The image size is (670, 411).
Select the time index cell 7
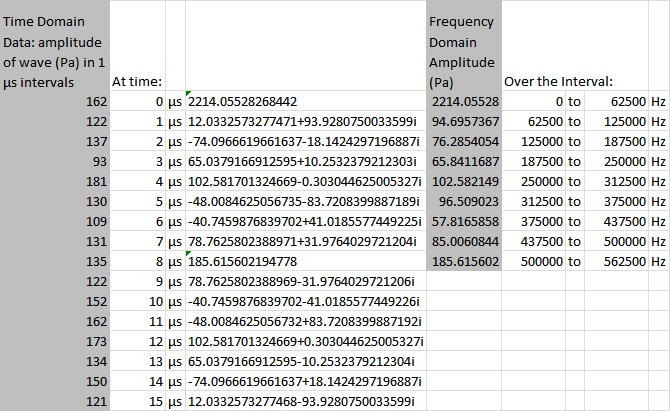tap(138, 241)
